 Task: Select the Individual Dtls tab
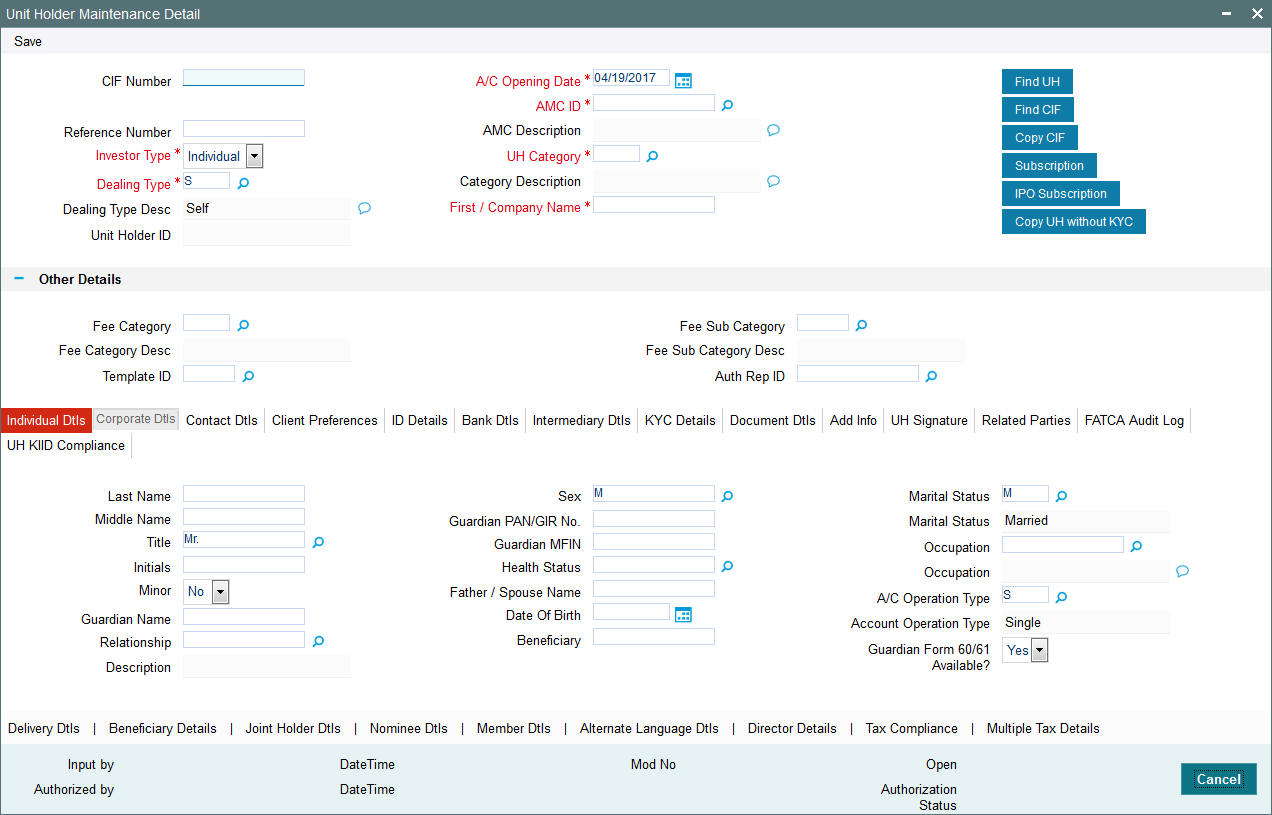tap(46, 420)
